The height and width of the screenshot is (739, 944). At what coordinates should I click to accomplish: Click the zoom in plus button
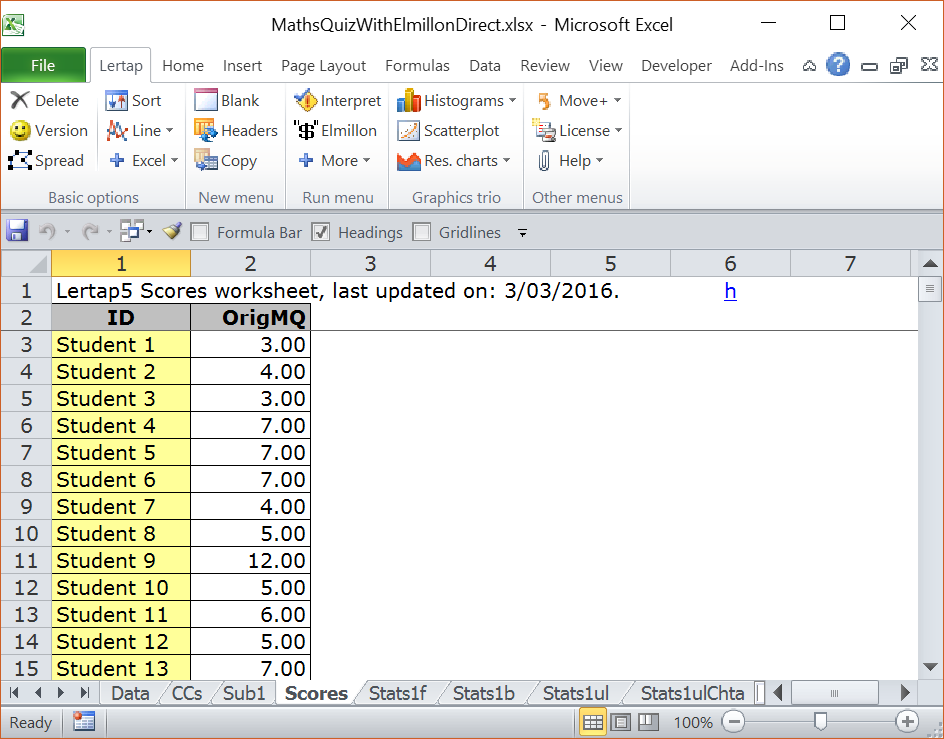[x=907, y=722]
